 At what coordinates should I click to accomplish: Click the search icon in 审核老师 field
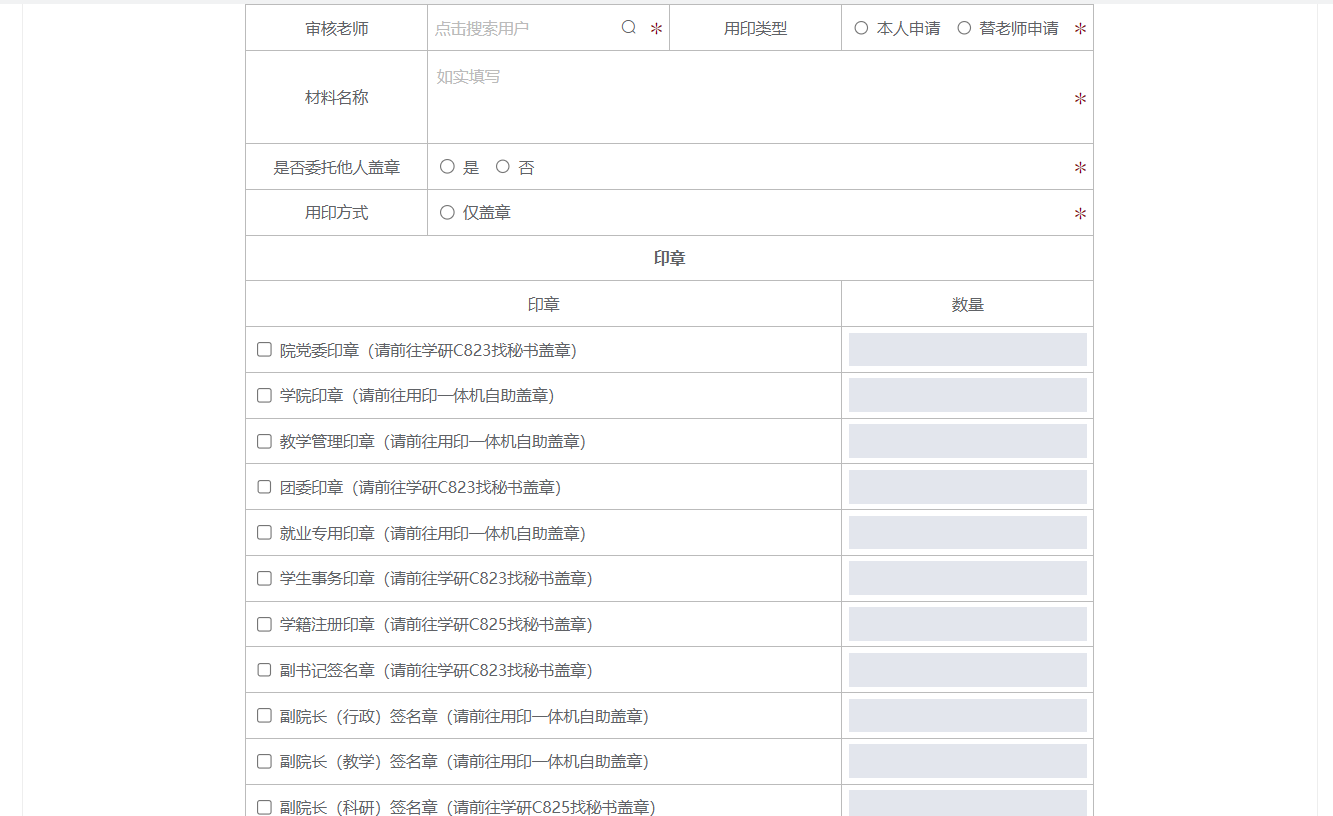coord(628,28)
